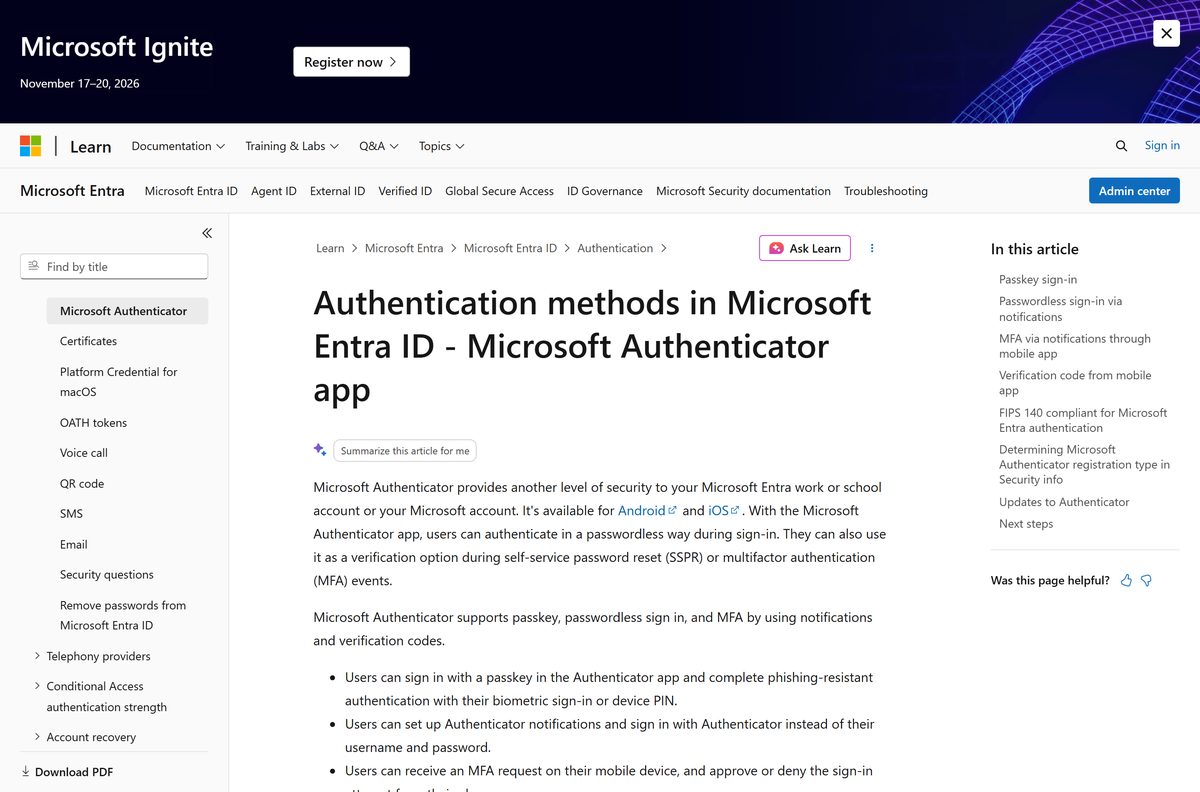The height and width of the screenshot is (792, 1200).
Task: Open the Troubleshooting menu item
Action: 886,191
